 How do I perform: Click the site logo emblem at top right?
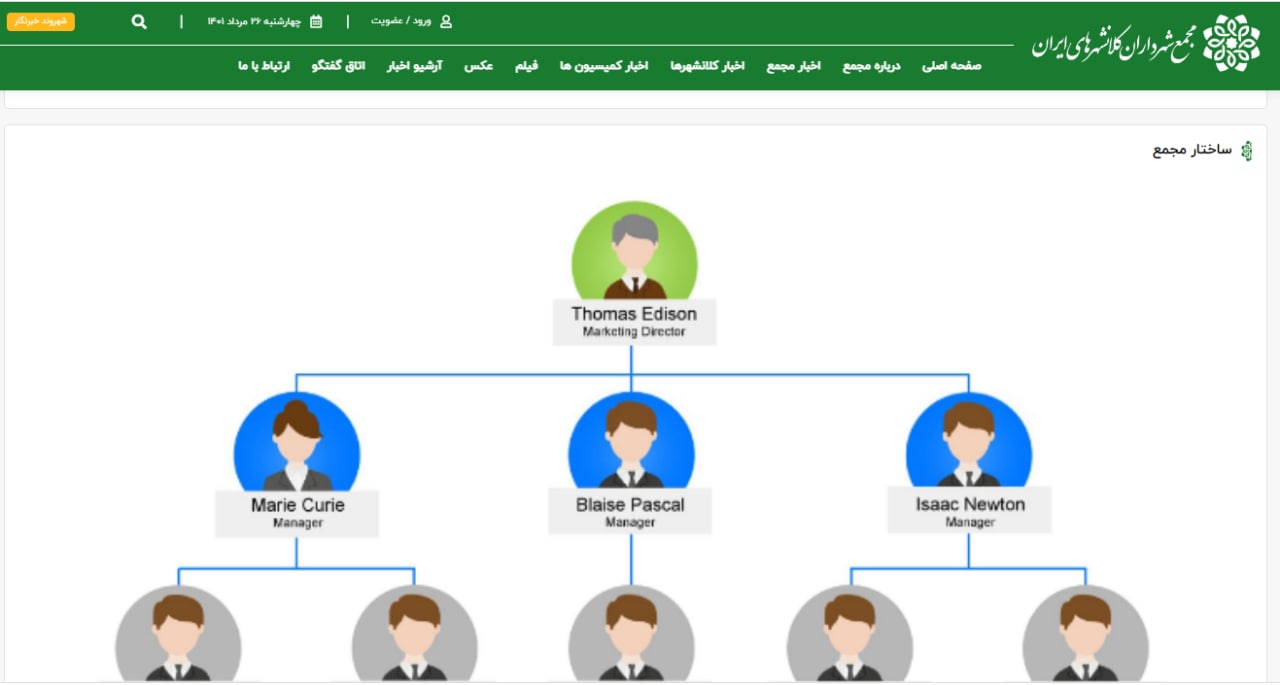tap(1231, 43)
